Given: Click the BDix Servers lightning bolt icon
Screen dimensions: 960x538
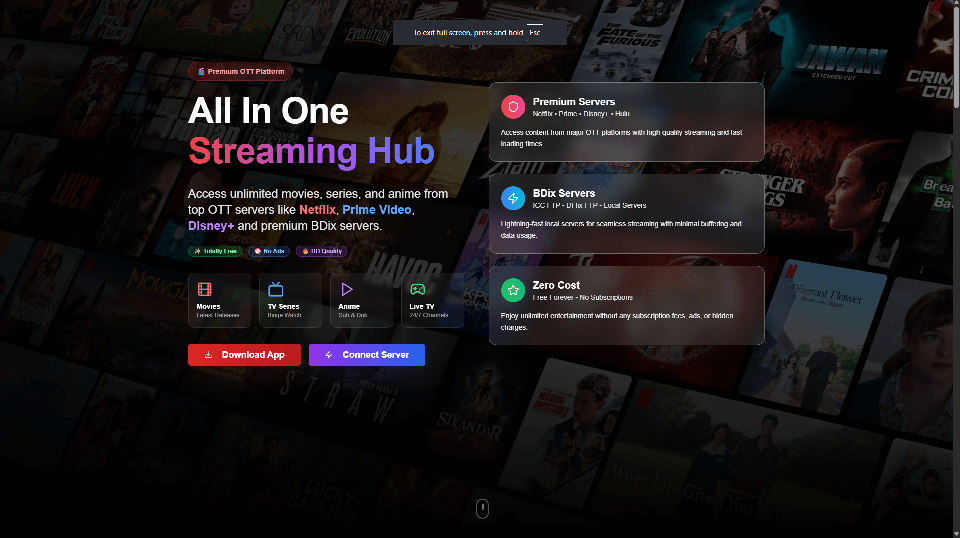Looking at the screenshot, I should [x=513, y=198].
